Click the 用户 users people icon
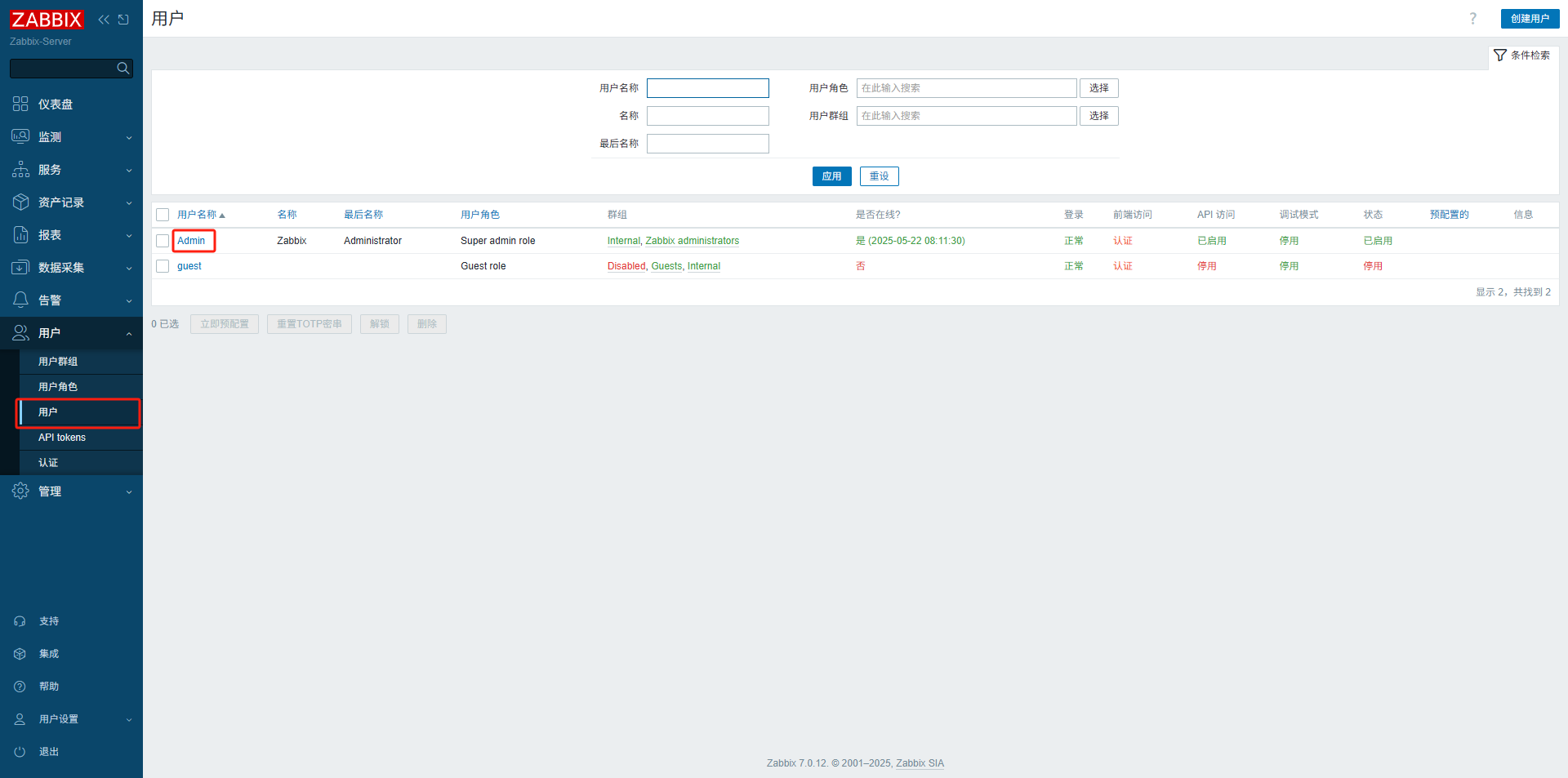The height and width of the screenshot is (778, 1568). [x=20, y=332]
